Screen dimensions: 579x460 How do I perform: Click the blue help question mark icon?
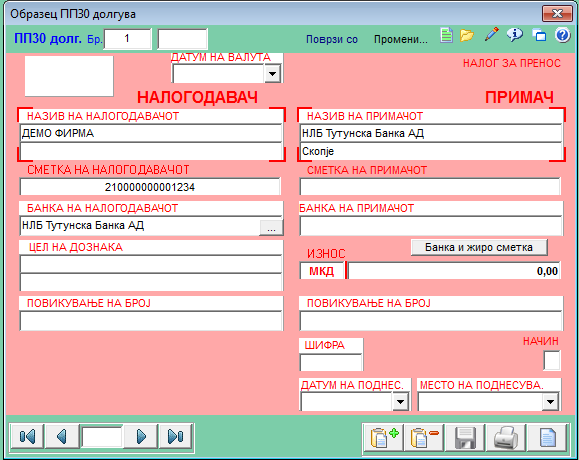[x=562, y=35]
